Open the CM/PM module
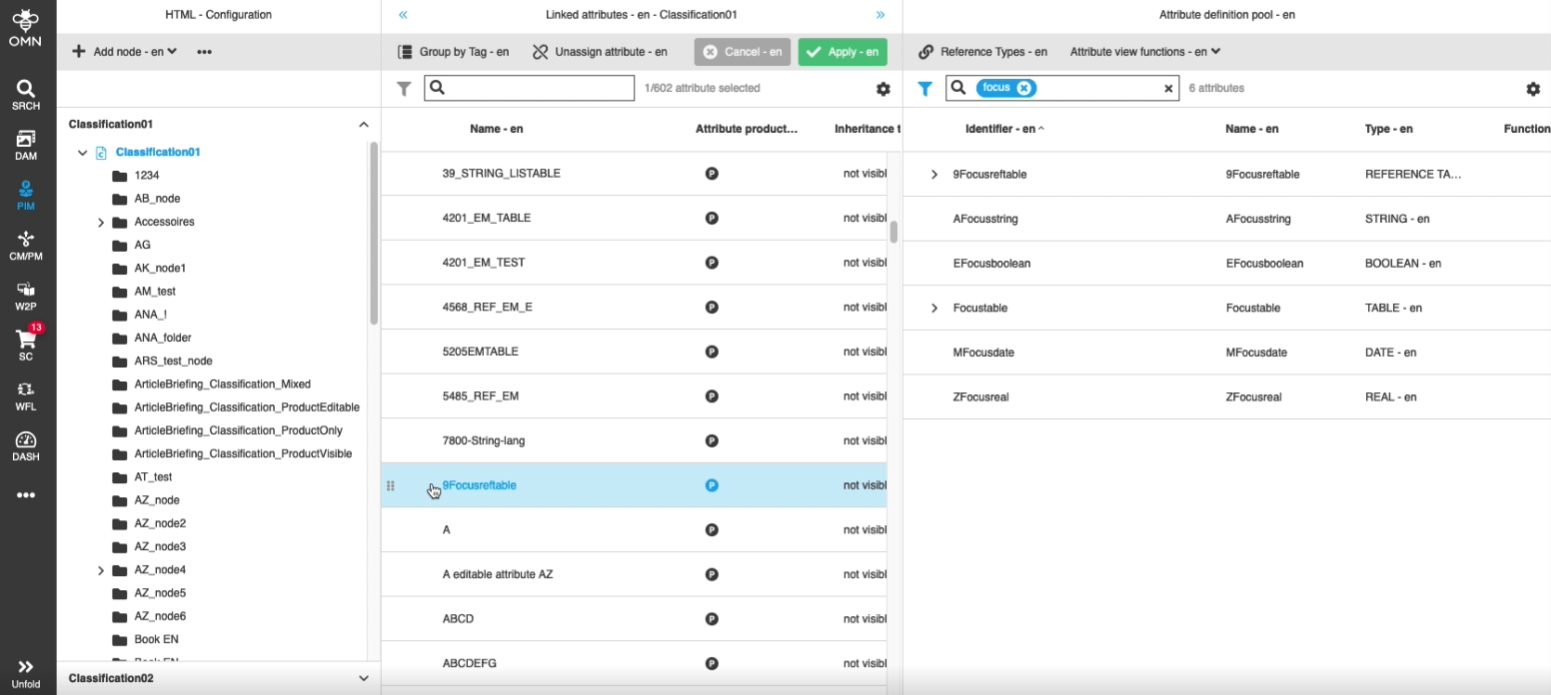Screen dimensions: 1551x695 tap(26, 246)
